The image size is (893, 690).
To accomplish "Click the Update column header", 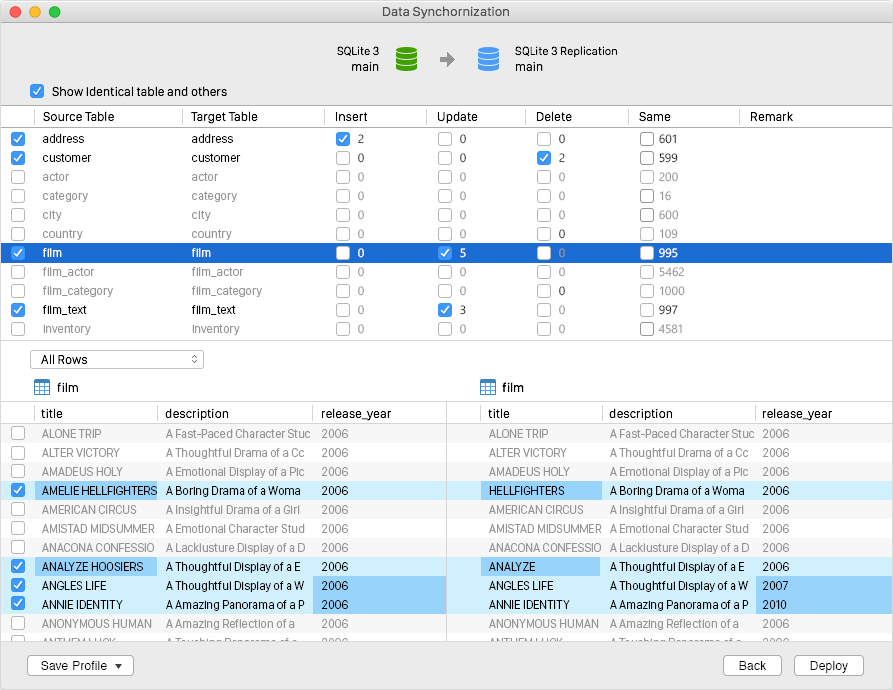I will (476, 117).
